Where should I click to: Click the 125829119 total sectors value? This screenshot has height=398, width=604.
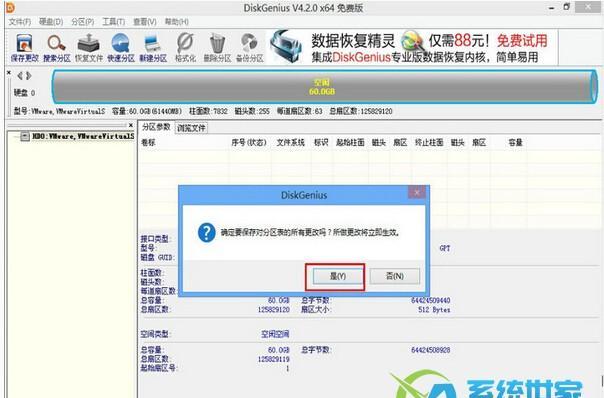click(x=273, y=359)
